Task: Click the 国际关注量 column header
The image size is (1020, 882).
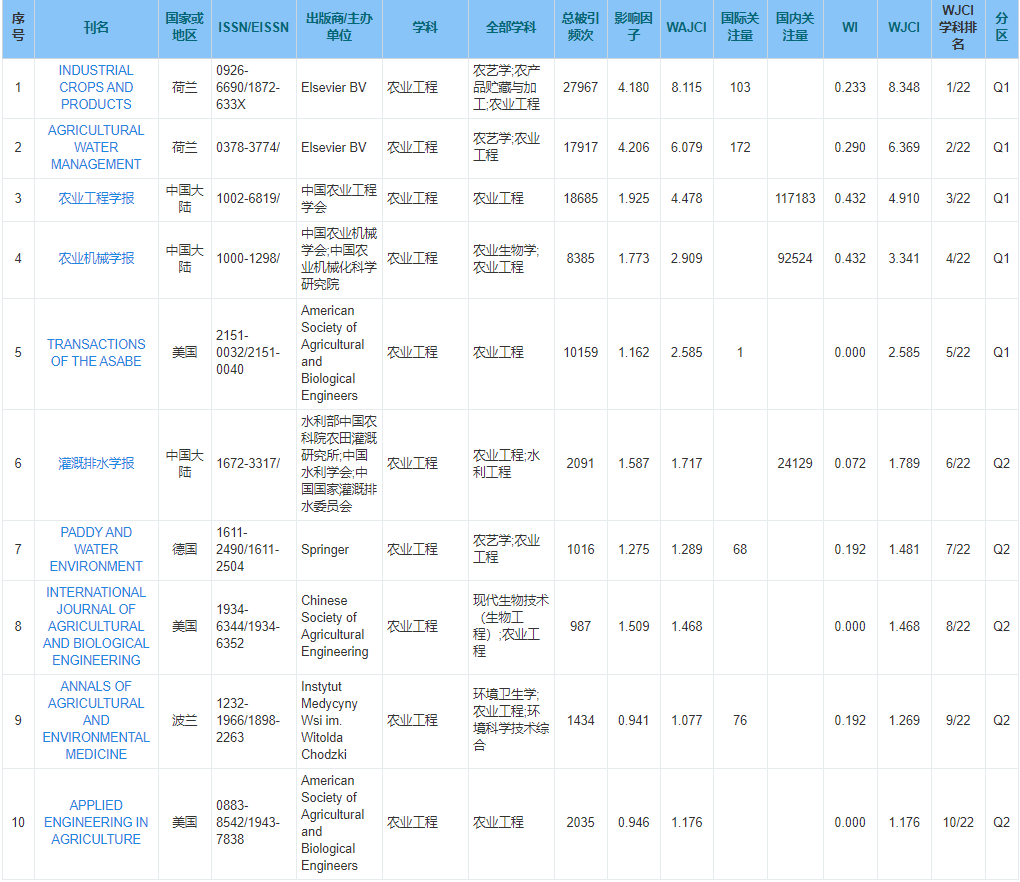Action: coord(740,27)
